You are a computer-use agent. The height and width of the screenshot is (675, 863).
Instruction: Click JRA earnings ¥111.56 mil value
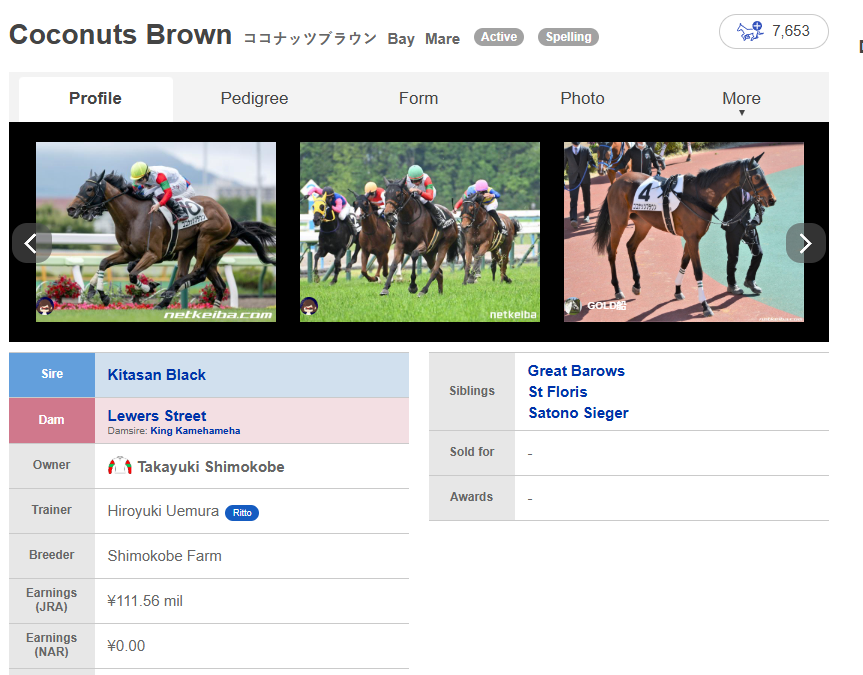click(x=145, y=601)
